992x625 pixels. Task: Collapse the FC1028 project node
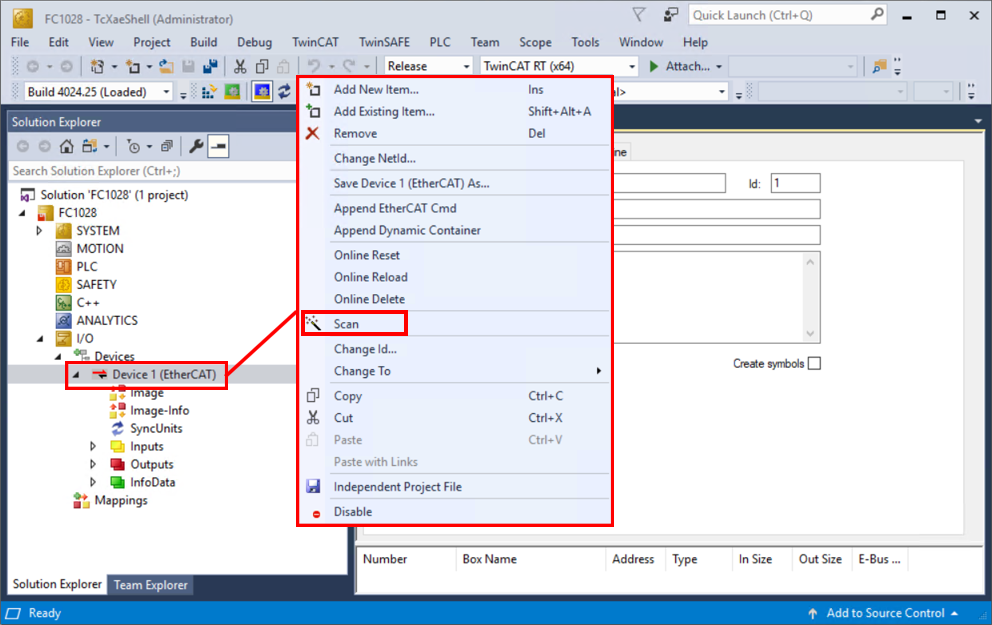point(23,213)
